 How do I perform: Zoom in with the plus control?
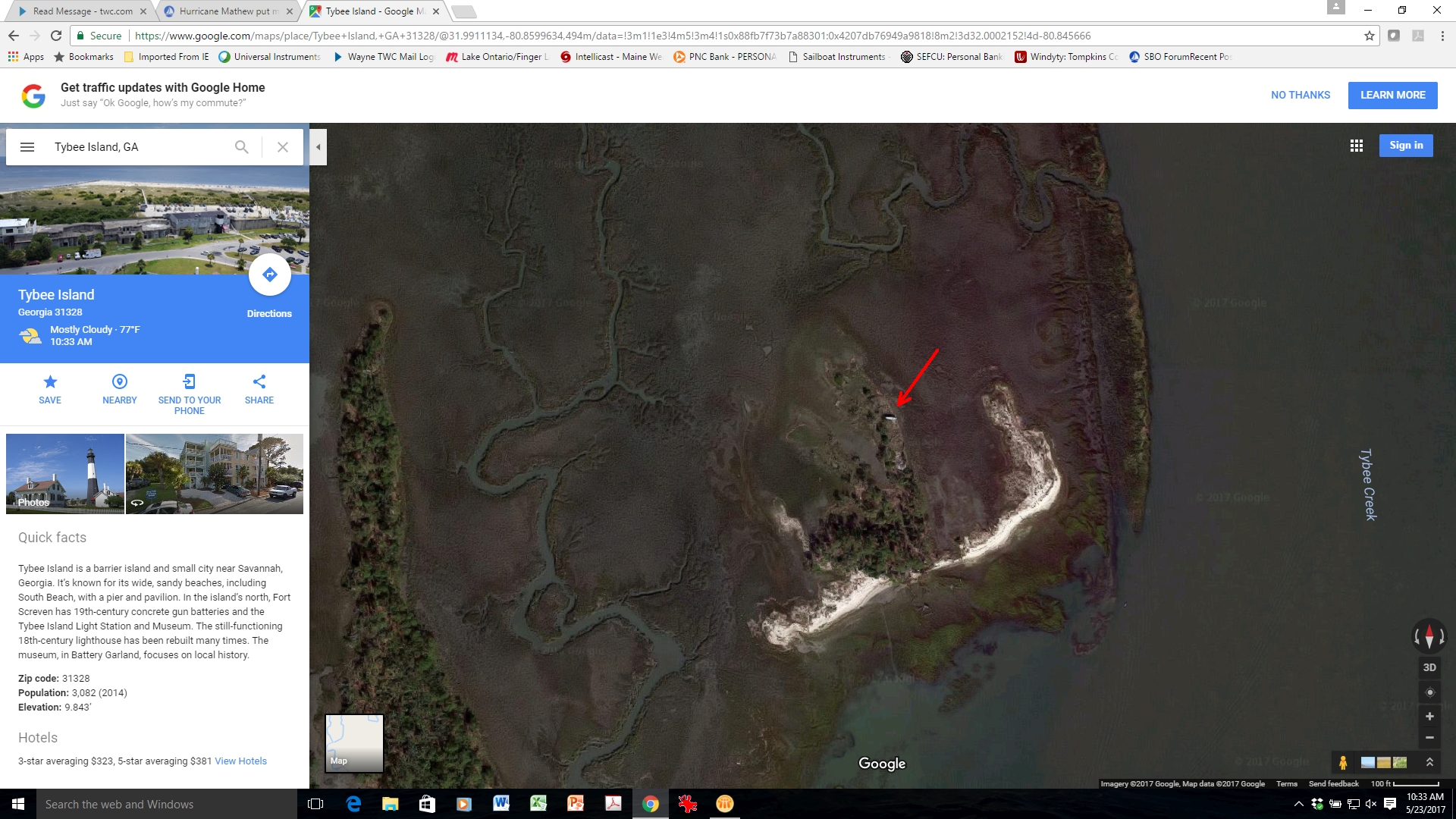[1429, 717]
